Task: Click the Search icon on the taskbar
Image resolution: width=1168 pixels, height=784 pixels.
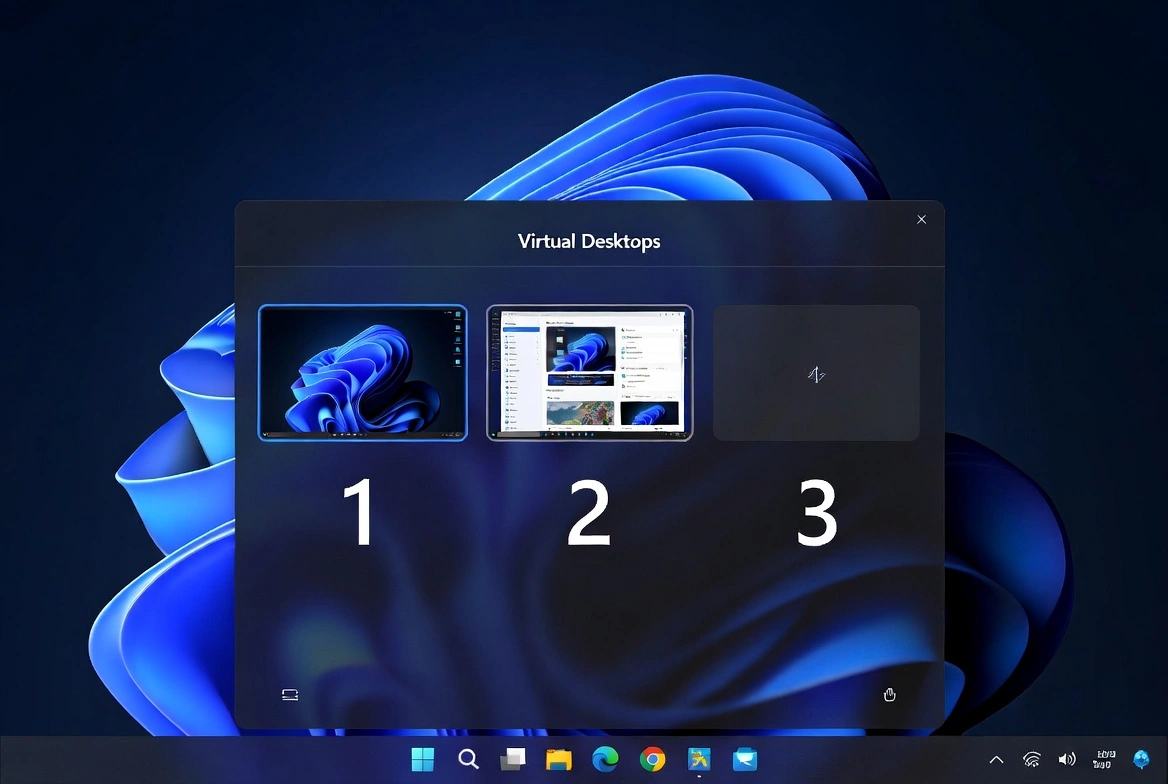Action: [468, 759]
